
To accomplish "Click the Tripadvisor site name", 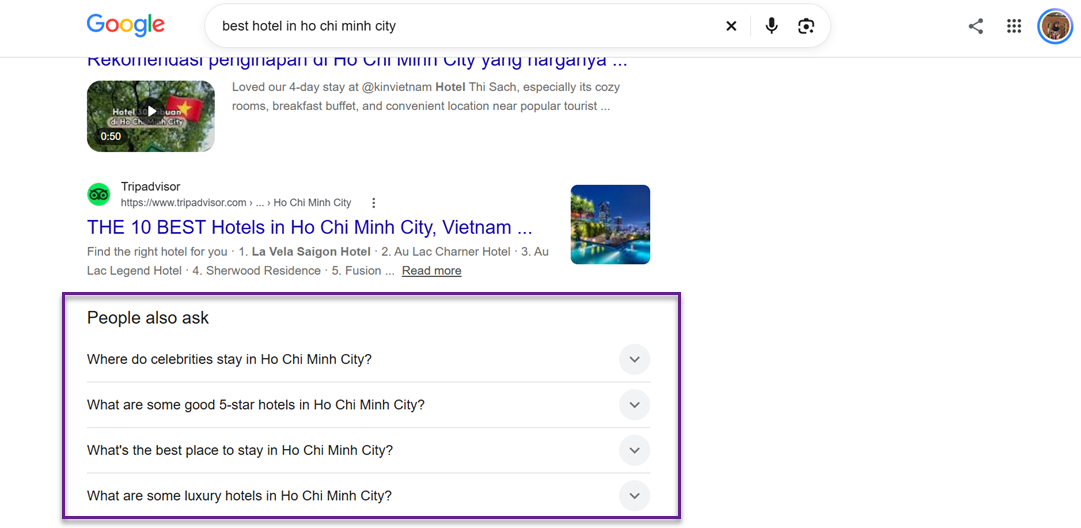I will pos(150,187).
